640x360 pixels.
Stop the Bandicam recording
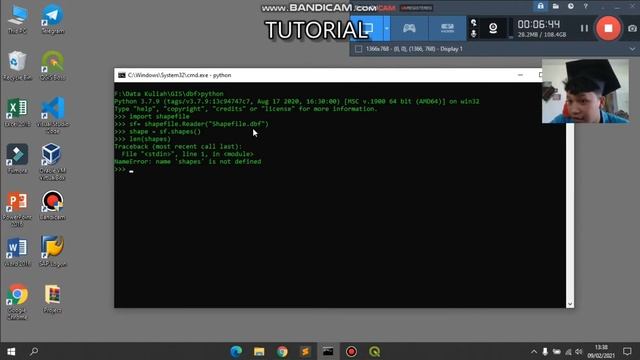click(608, 28)
